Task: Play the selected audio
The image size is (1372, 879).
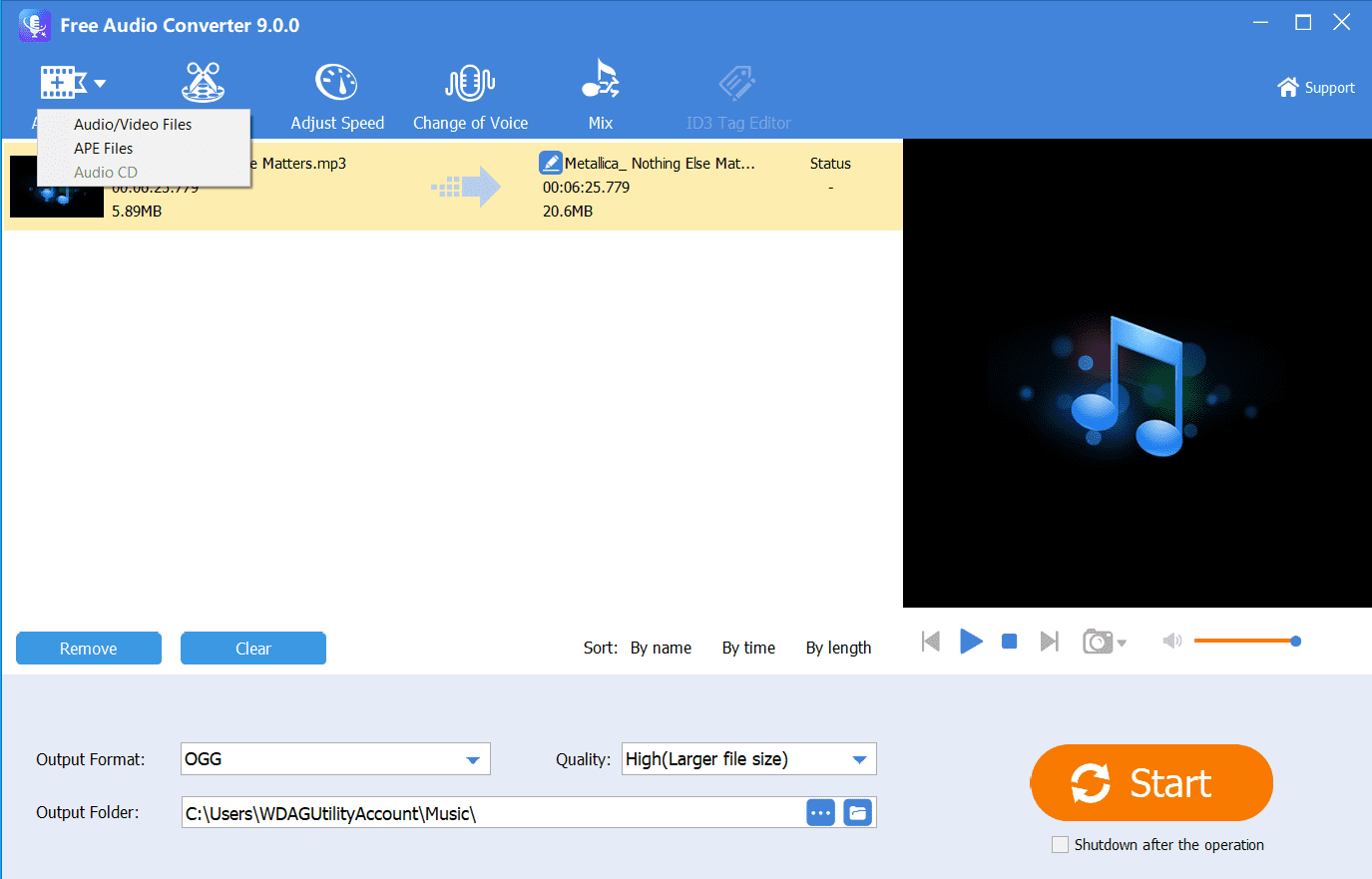Action: click(971, 641)
